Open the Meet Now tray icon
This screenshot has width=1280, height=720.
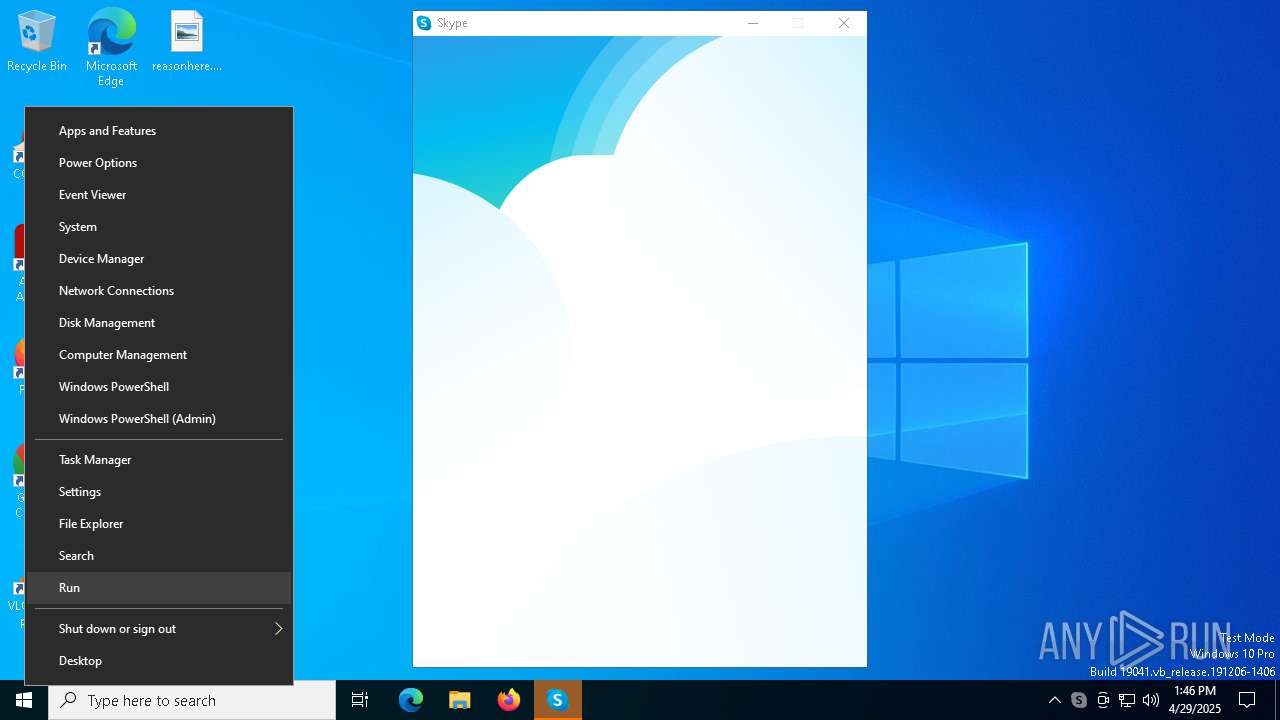(1103, 700)
